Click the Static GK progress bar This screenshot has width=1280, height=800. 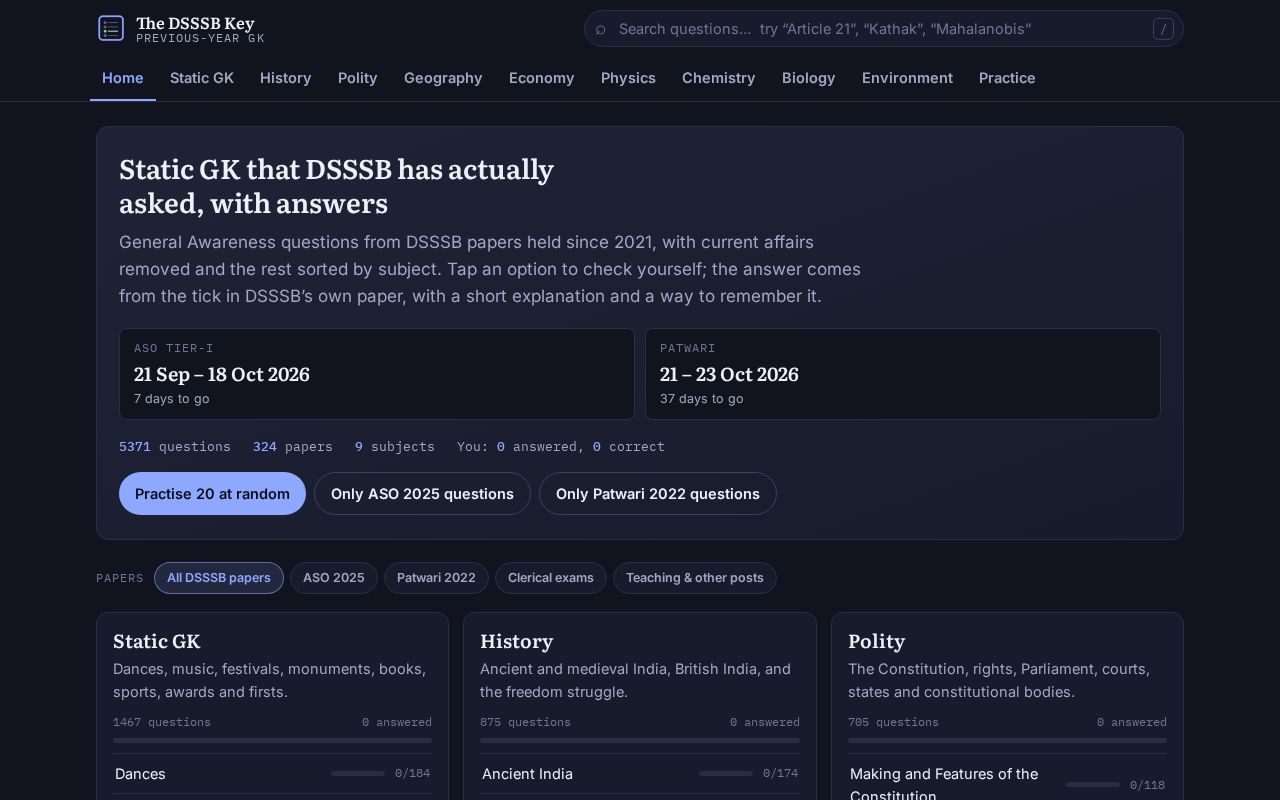[x=272, y=741]
